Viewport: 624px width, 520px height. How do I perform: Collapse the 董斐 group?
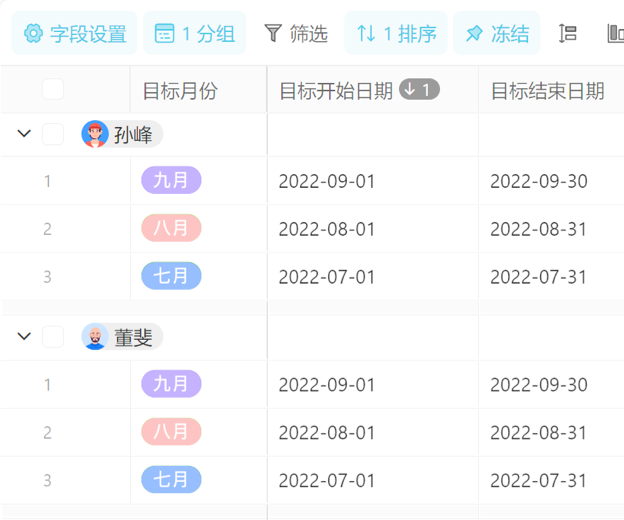[x=24, y=337]
